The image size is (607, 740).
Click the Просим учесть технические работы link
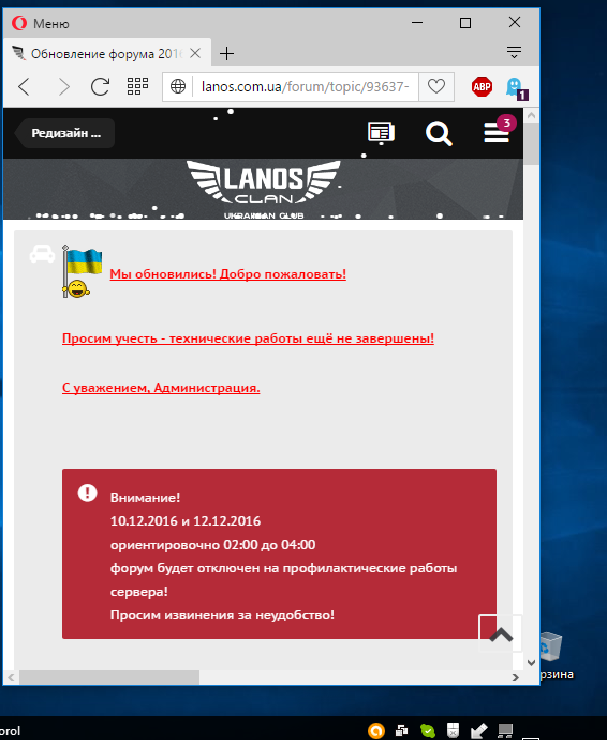pos(247,339)
